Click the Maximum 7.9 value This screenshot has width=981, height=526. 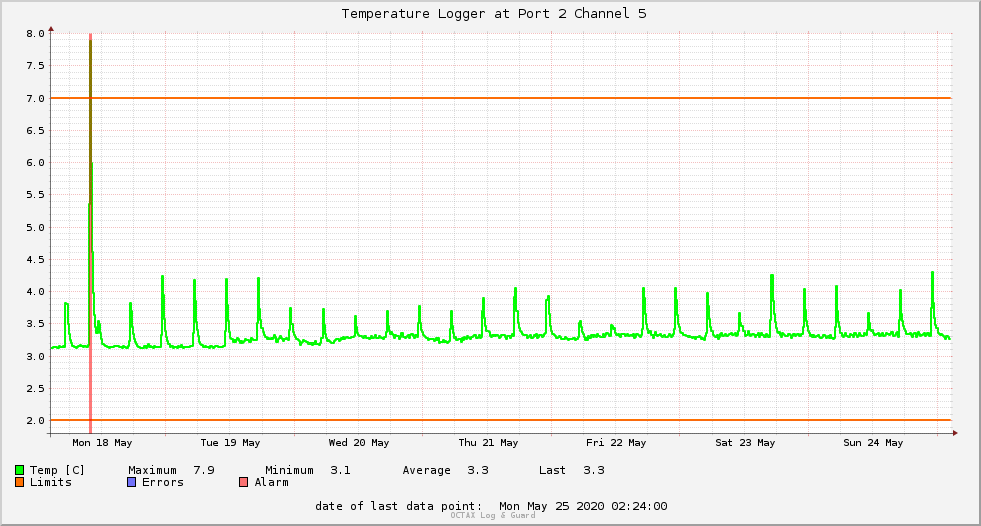(x=204, y=470)
